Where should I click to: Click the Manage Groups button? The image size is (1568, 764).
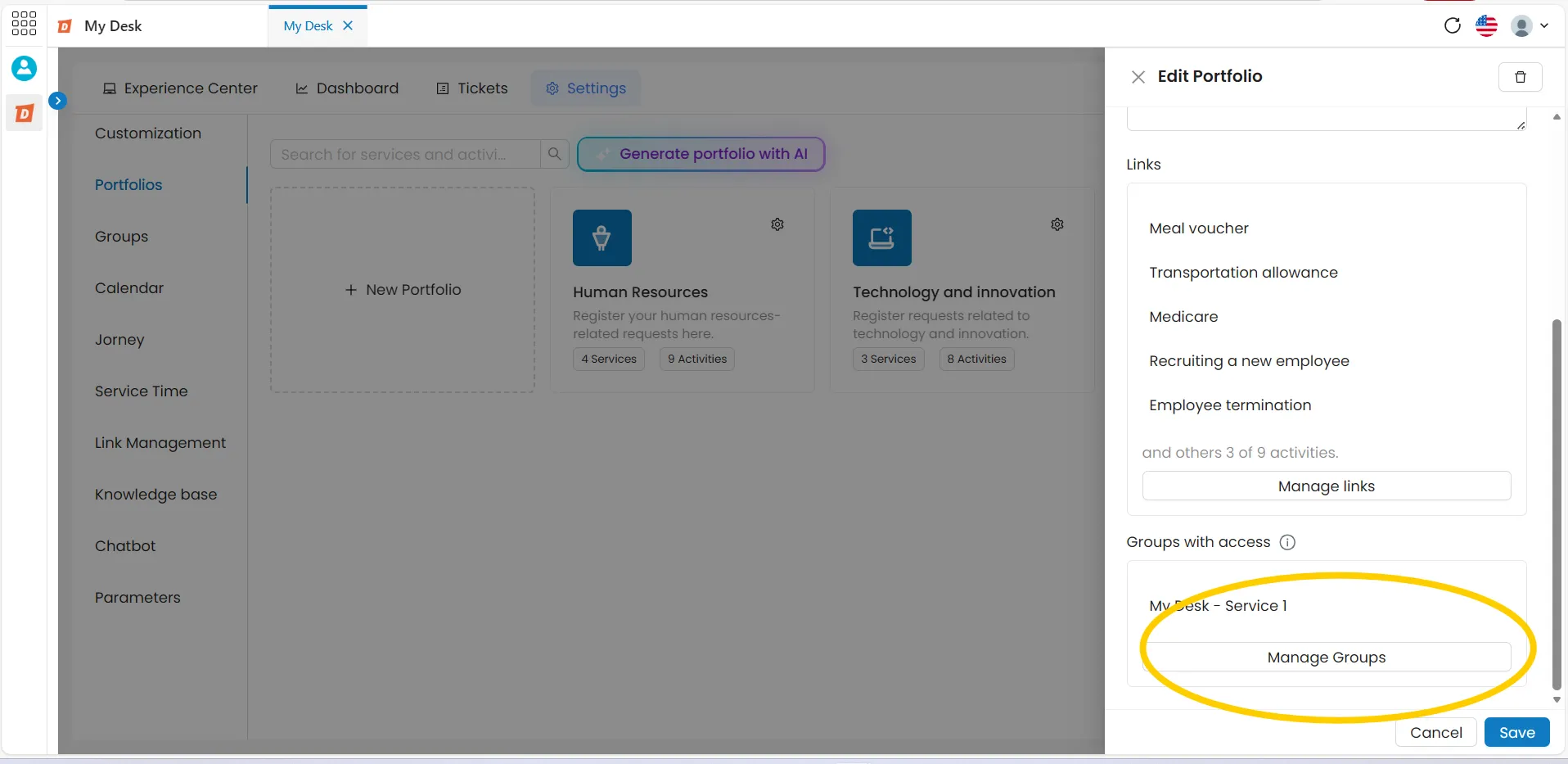tap(1327, 658)
